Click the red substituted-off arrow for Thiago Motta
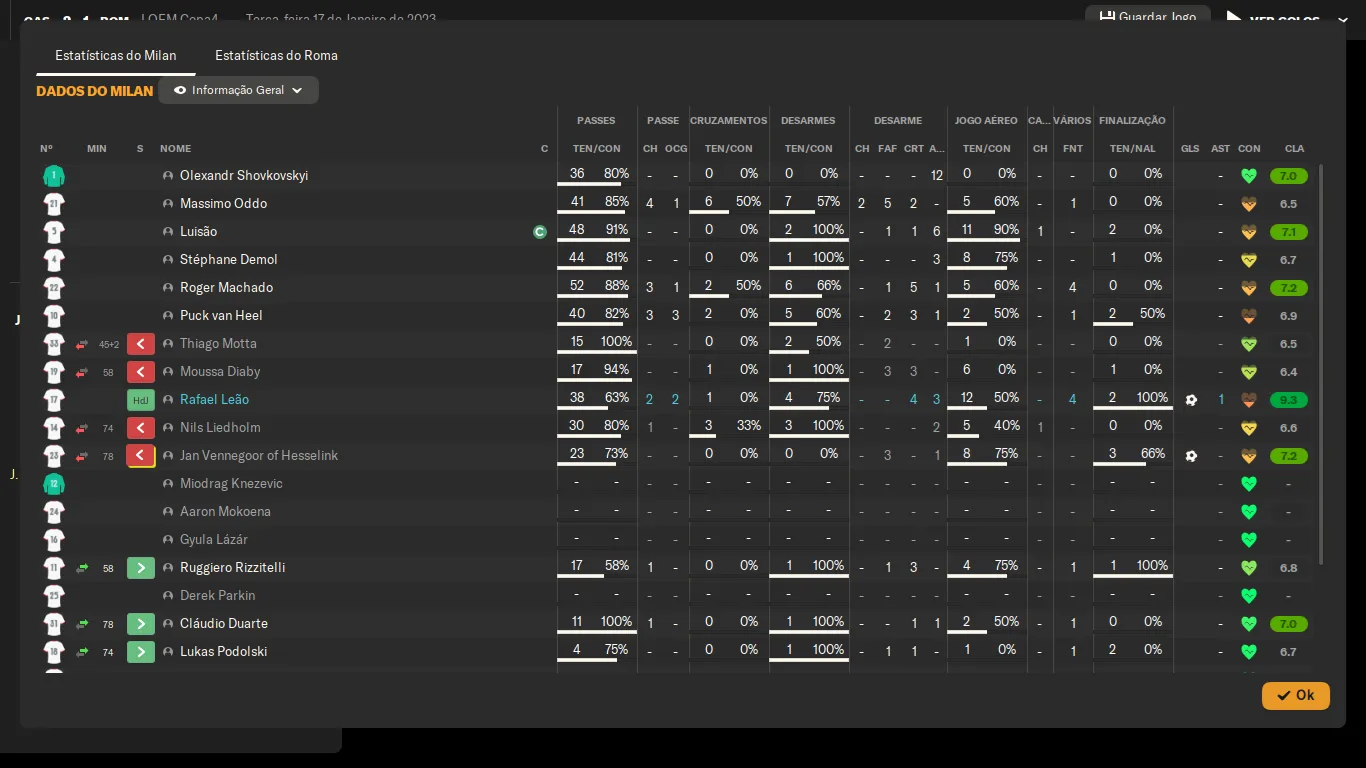 click(x=141, y=344)
